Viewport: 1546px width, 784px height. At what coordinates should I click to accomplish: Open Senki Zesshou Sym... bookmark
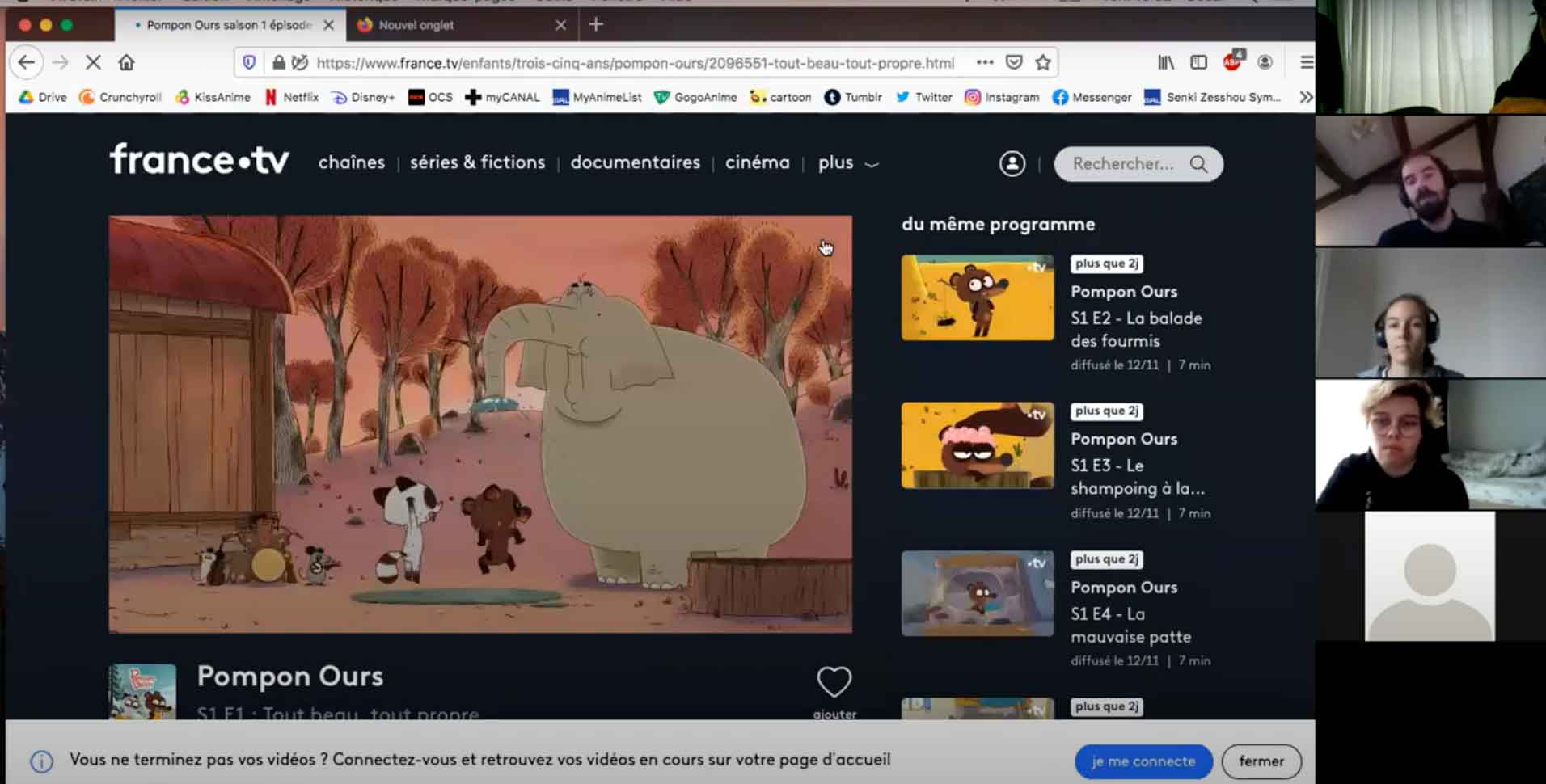coord(1213,97)
